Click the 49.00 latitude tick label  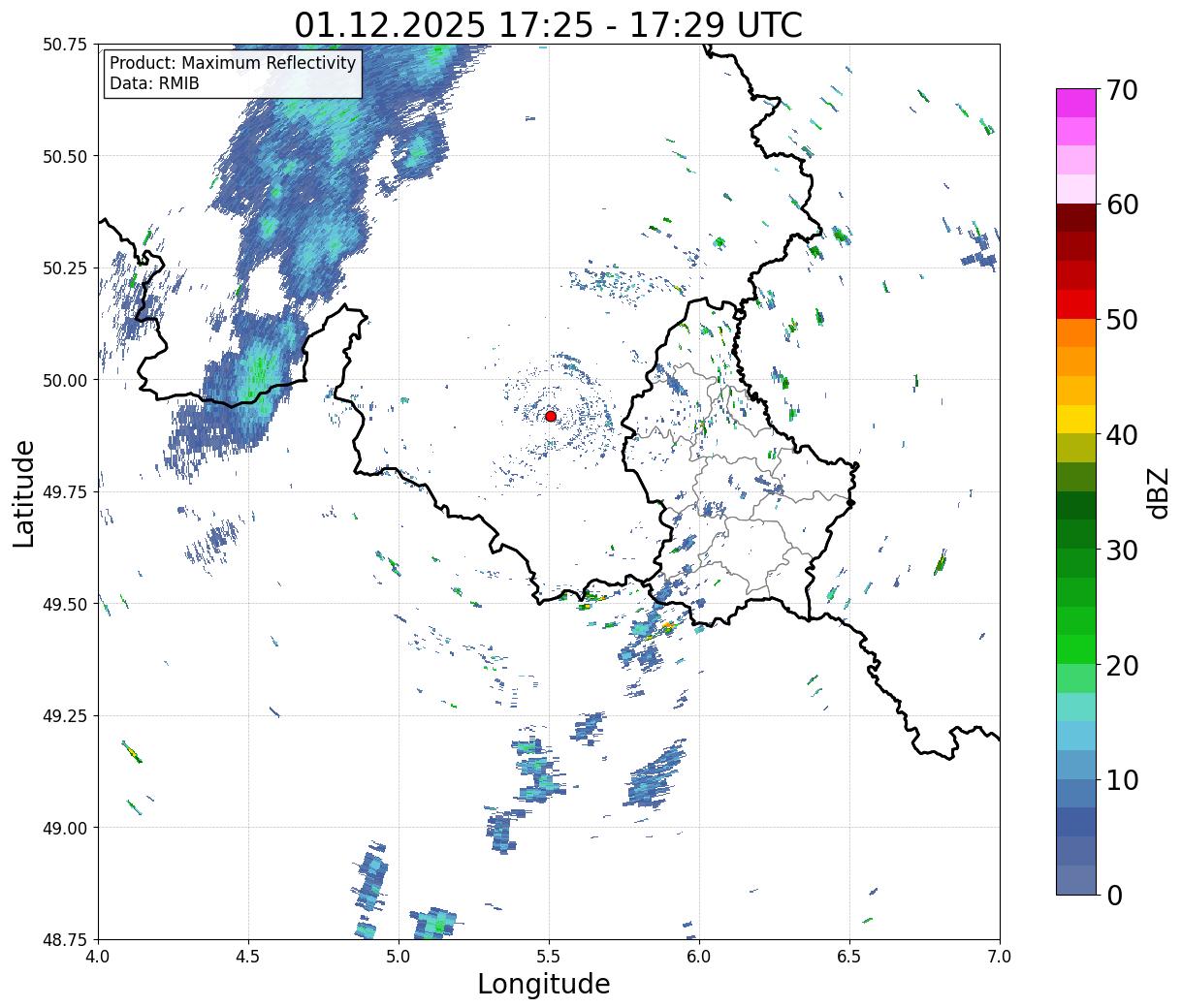click(65, 828)
